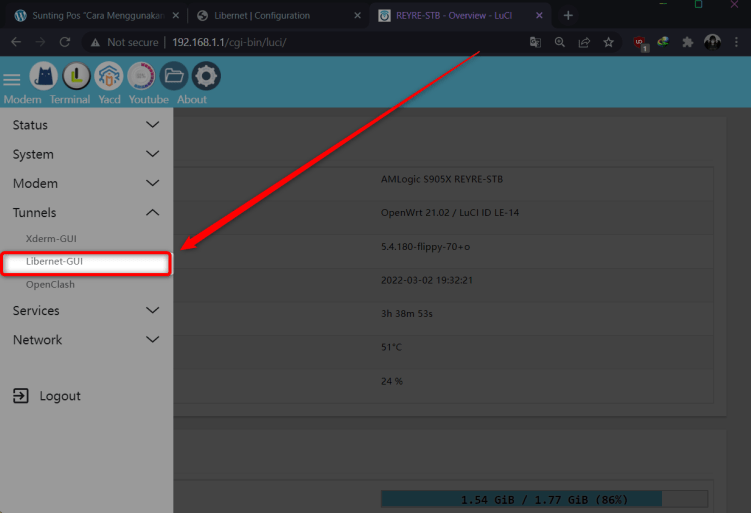
Task: Click kernel version 5.4.180-flippy-70+o
Action: click(425, 247)
